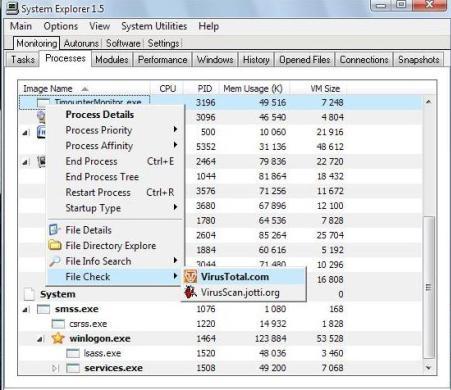Click the System process page icon

(29, 294)
